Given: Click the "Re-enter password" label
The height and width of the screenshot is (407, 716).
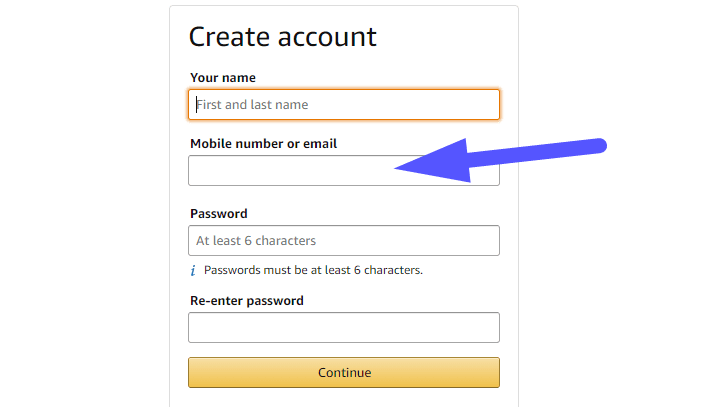Looking at the screenshot, I should pos(247,301).
